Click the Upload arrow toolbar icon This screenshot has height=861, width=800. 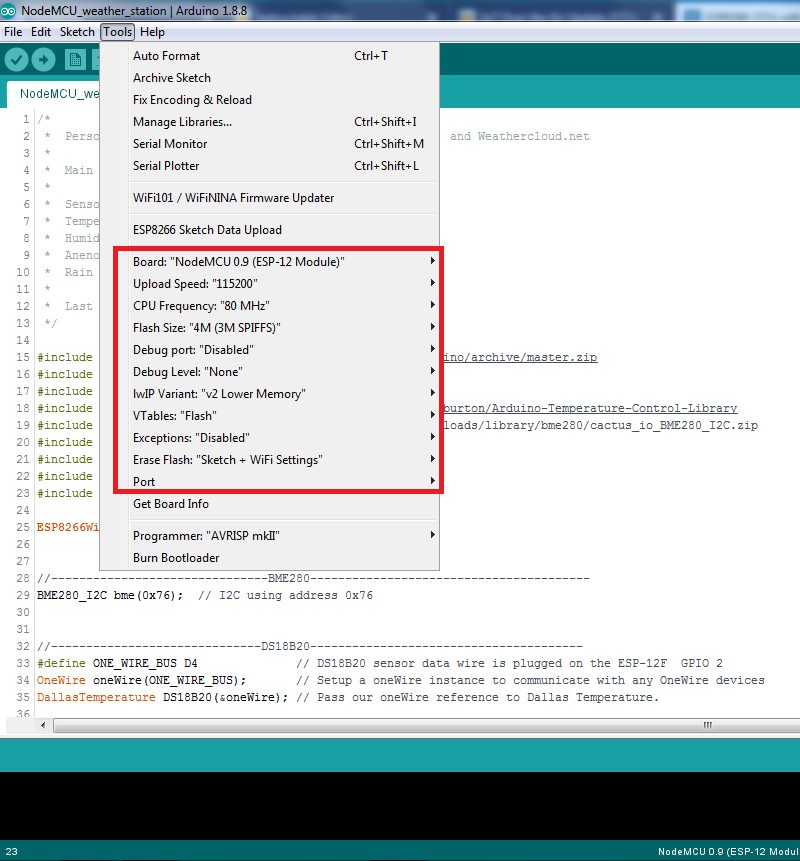(43, 59)
